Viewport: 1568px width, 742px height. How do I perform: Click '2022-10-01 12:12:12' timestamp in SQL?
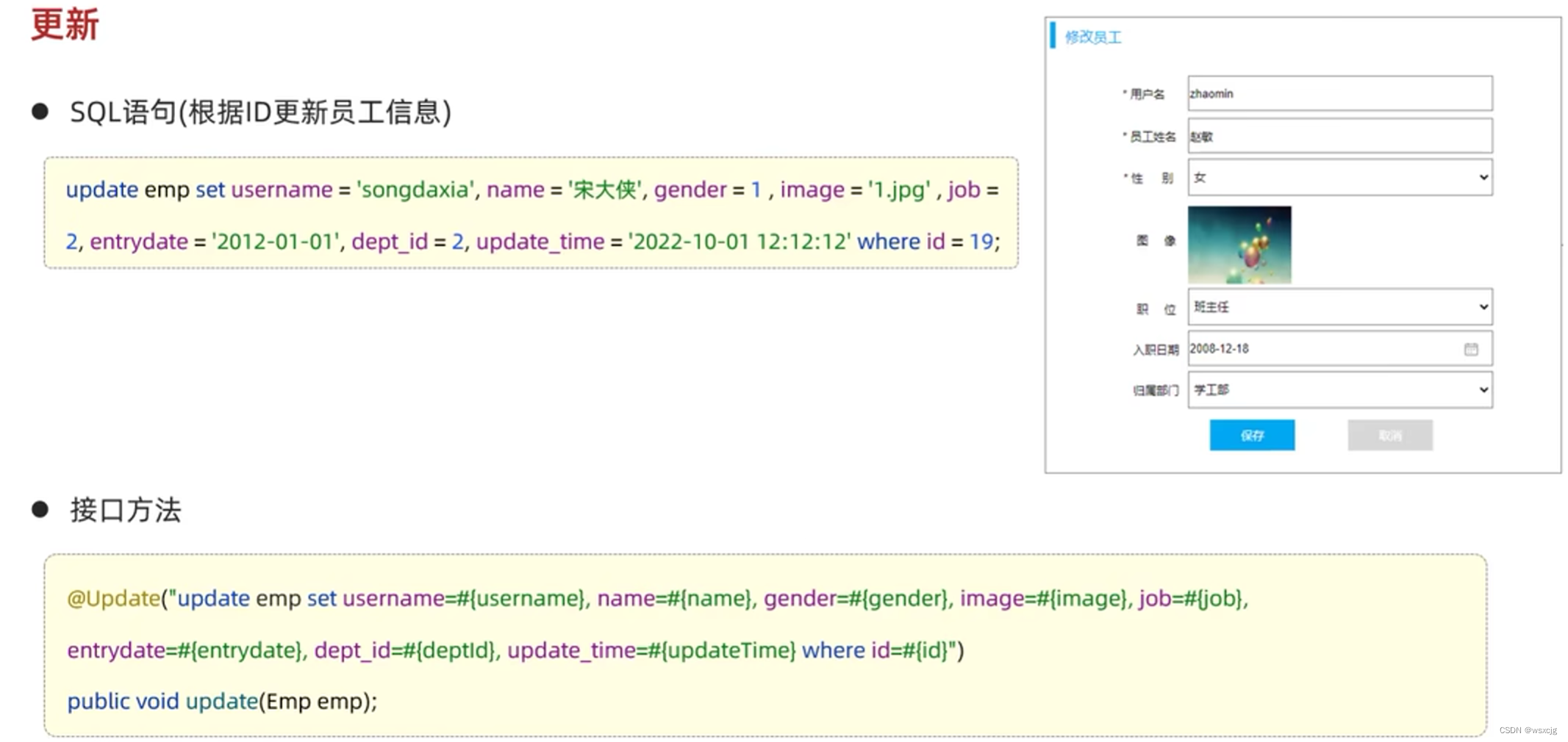click(x=740, y=241)
